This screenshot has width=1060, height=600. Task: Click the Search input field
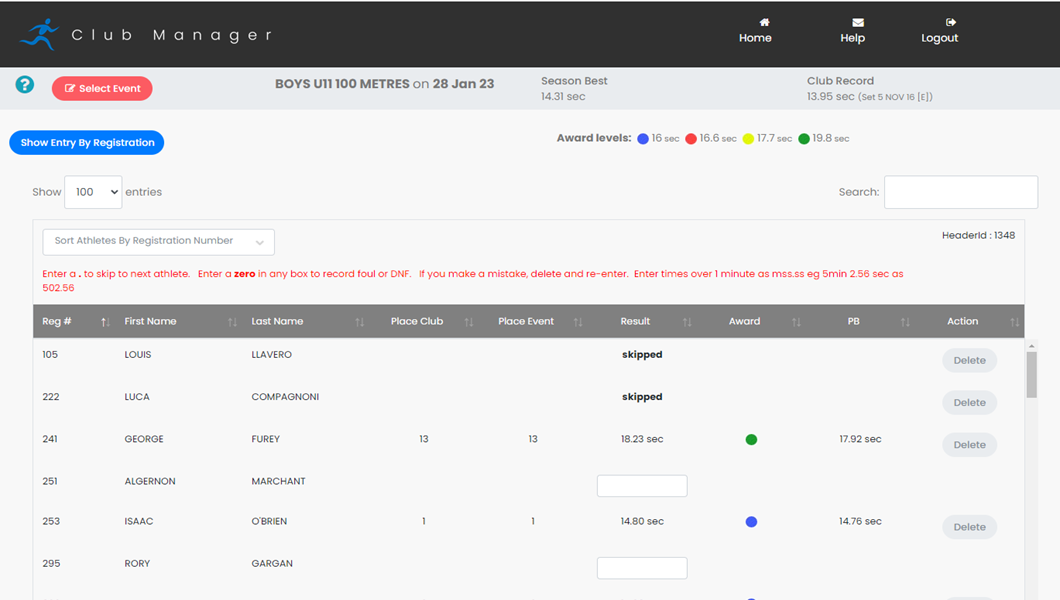[960, 192]
